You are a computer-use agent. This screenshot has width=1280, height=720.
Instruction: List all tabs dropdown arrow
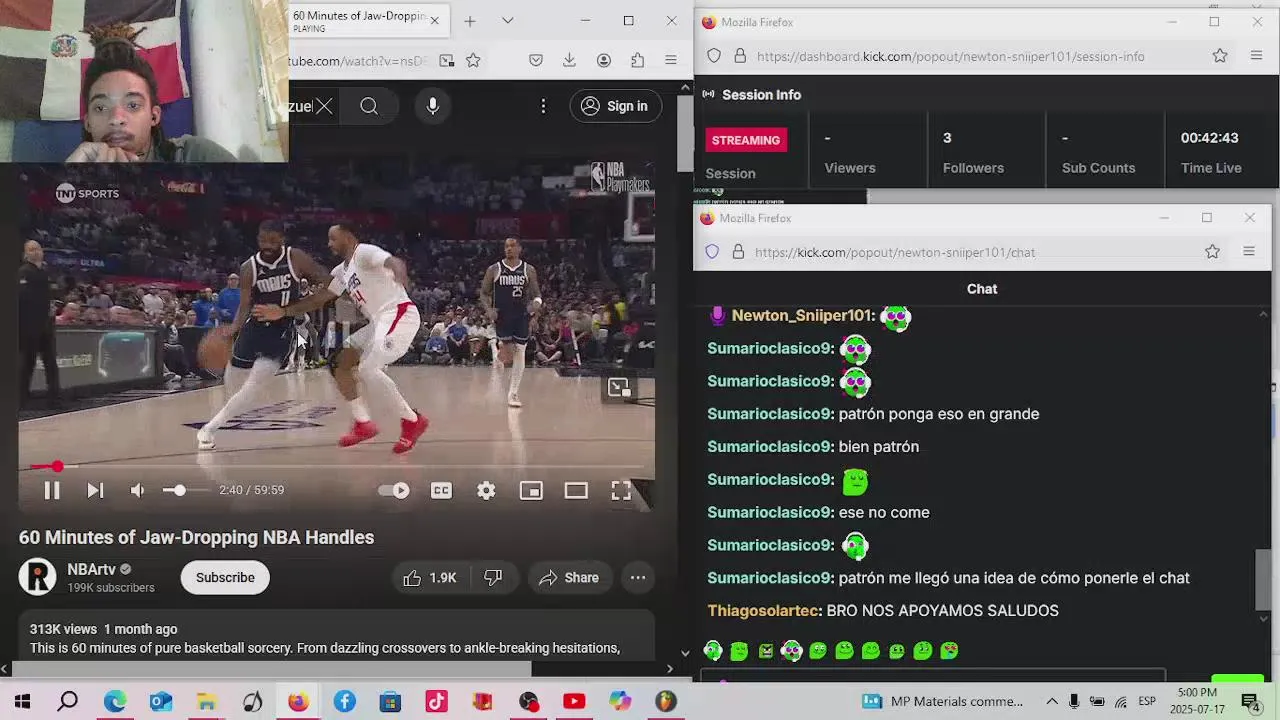coord(508,21)
